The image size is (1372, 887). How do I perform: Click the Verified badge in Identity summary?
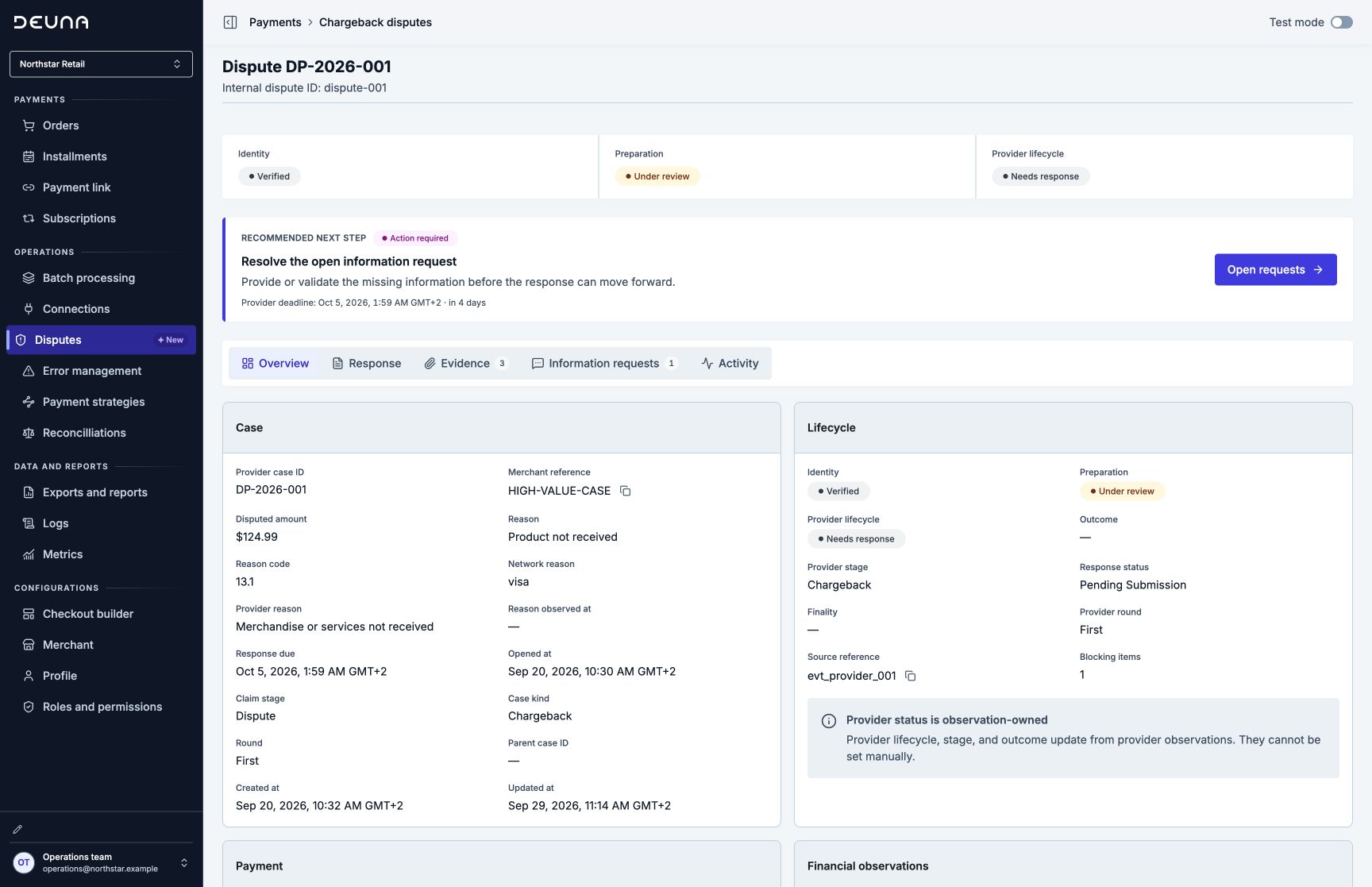pos(269,176)
